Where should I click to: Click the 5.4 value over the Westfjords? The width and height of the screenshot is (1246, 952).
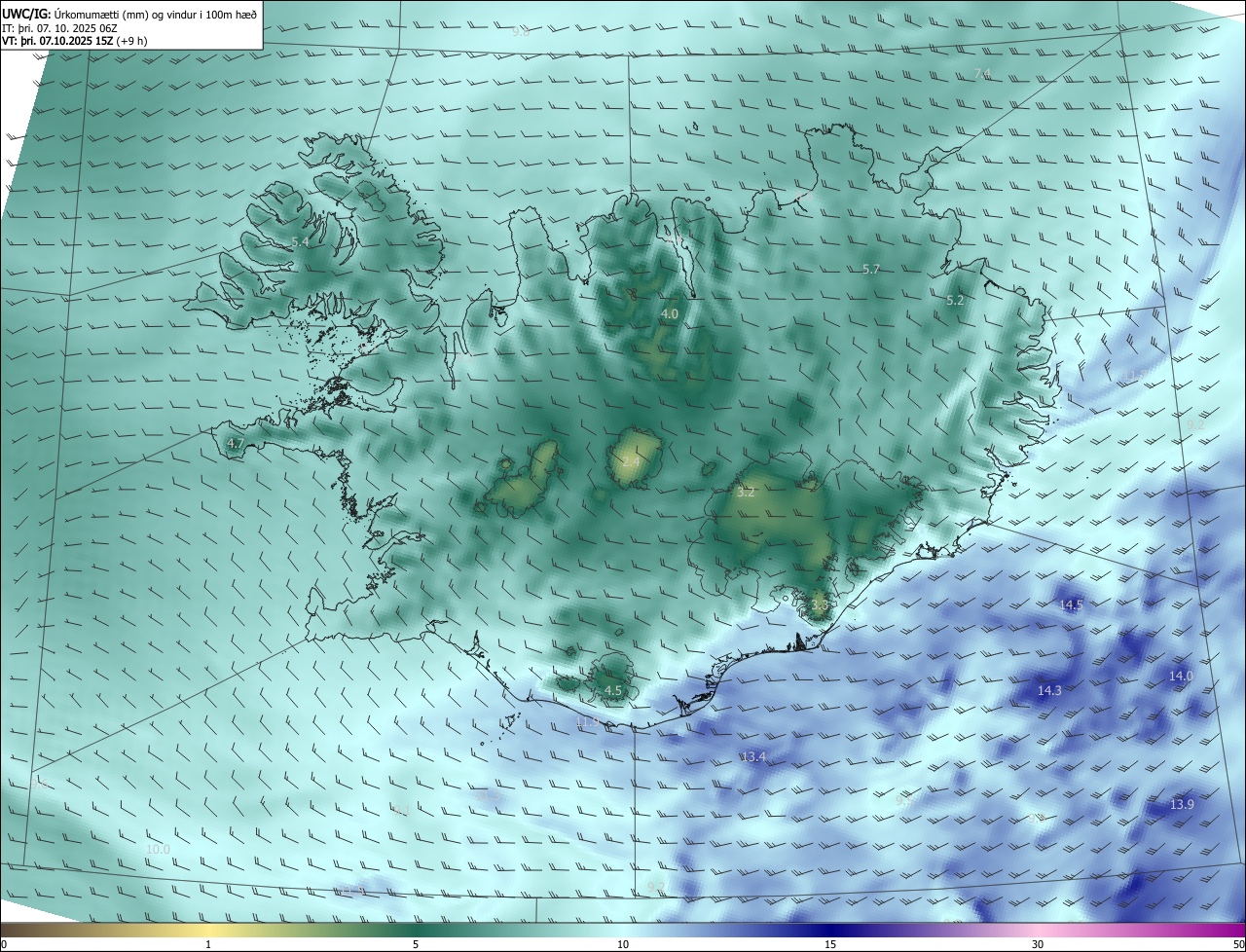(300, 241)
